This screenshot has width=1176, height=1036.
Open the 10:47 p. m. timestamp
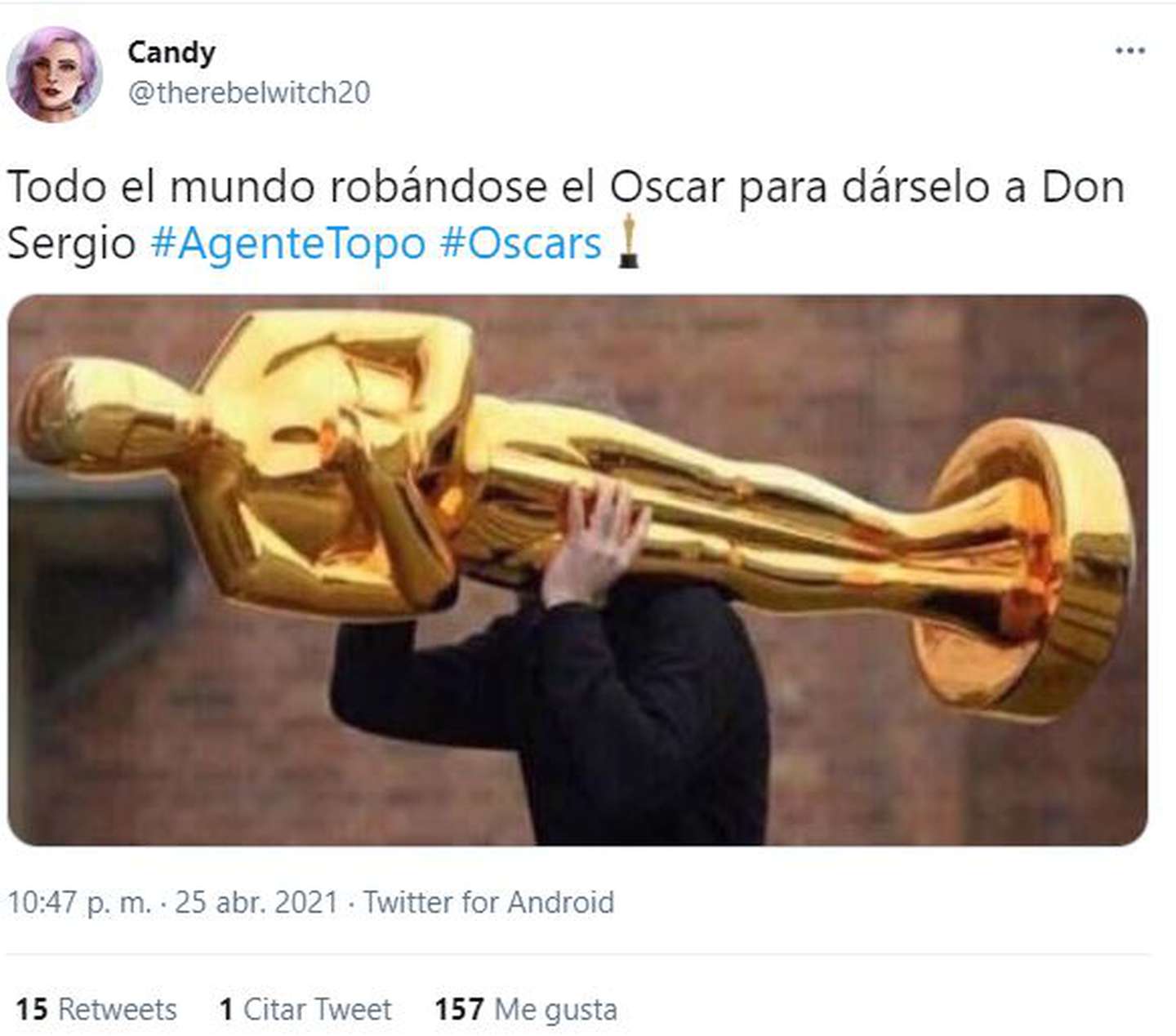pyautogui.click(x=79, y=902)
